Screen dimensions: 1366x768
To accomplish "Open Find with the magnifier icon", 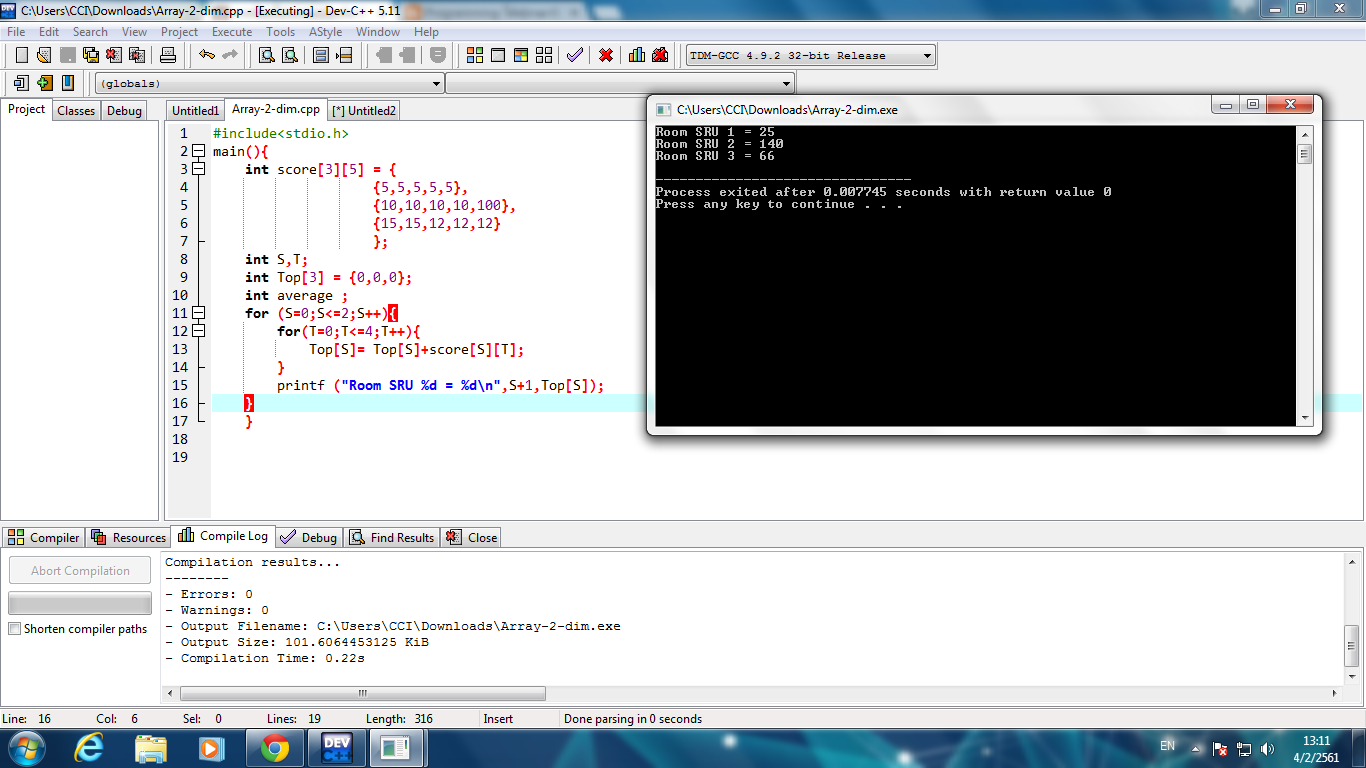I will pyautogui.click(x=267, y=55).
